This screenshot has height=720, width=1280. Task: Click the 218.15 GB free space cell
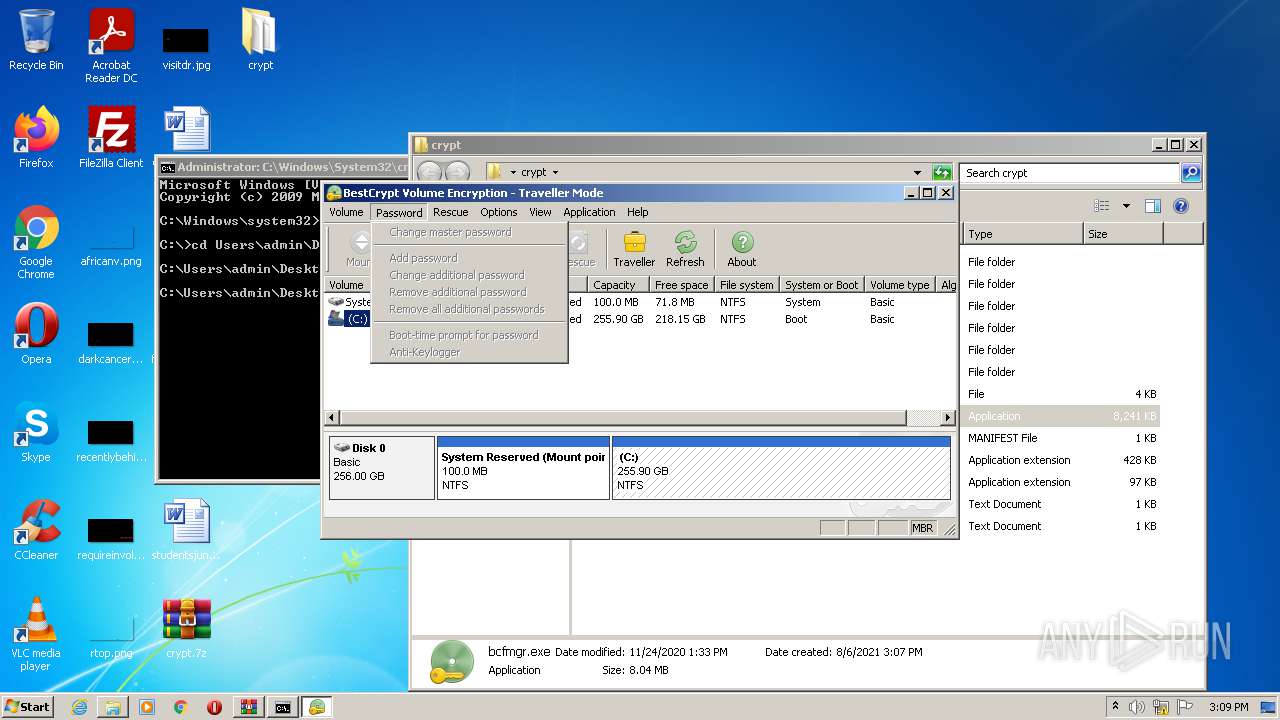680,319
